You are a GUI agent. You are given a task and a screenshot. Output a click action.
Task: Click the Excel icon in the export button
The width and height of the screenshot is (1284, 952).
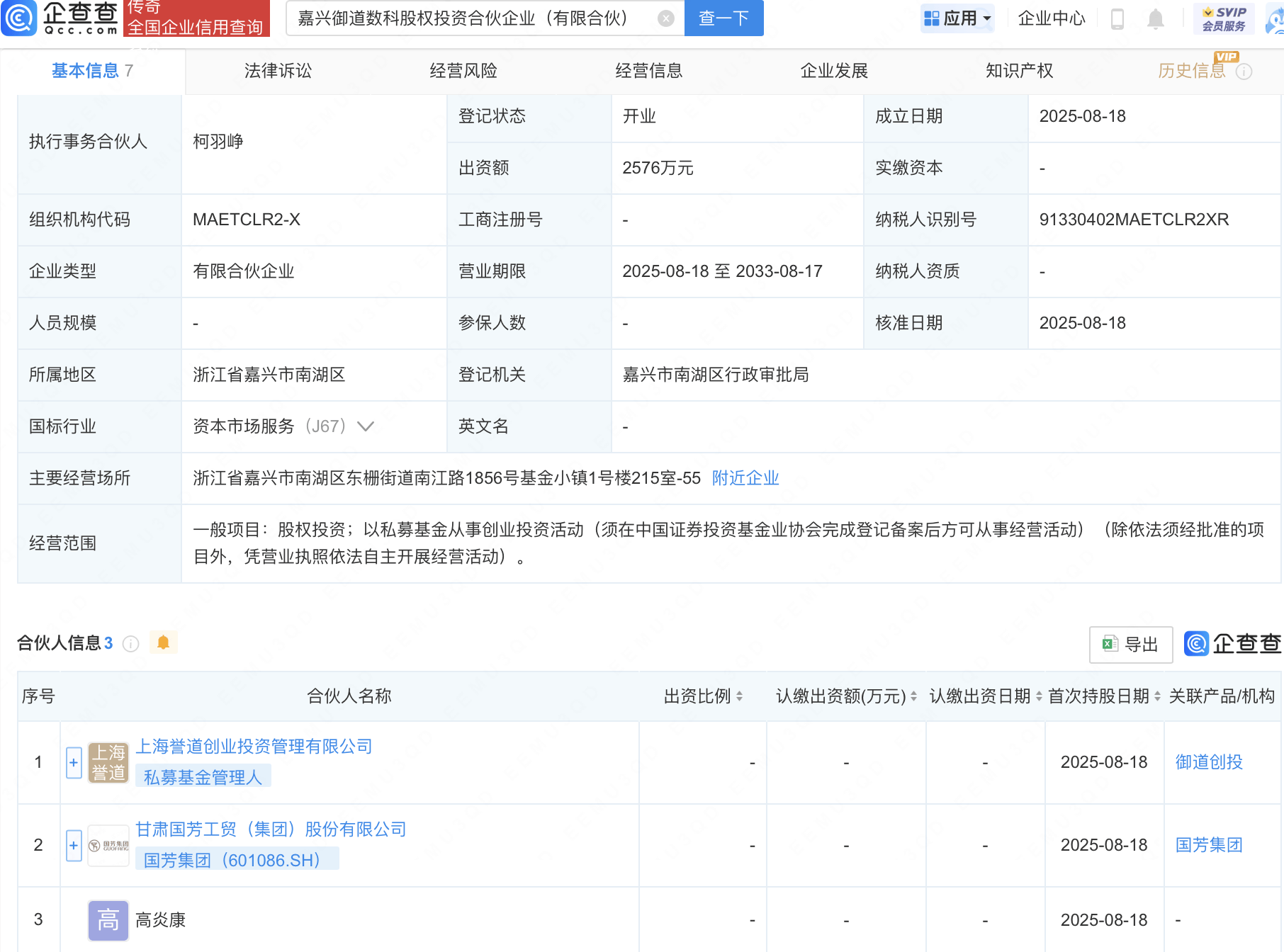(x=1110, y=644)
